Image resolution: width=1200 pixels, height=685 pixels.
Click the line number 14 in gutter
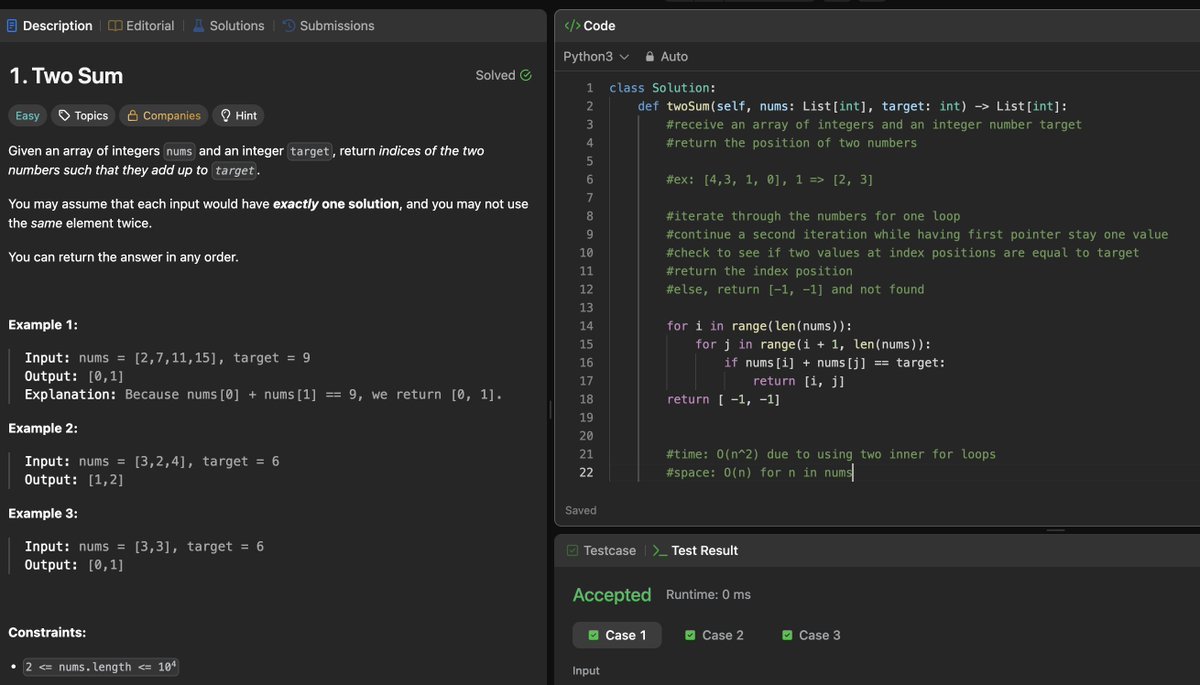click(x=586, y=326)
